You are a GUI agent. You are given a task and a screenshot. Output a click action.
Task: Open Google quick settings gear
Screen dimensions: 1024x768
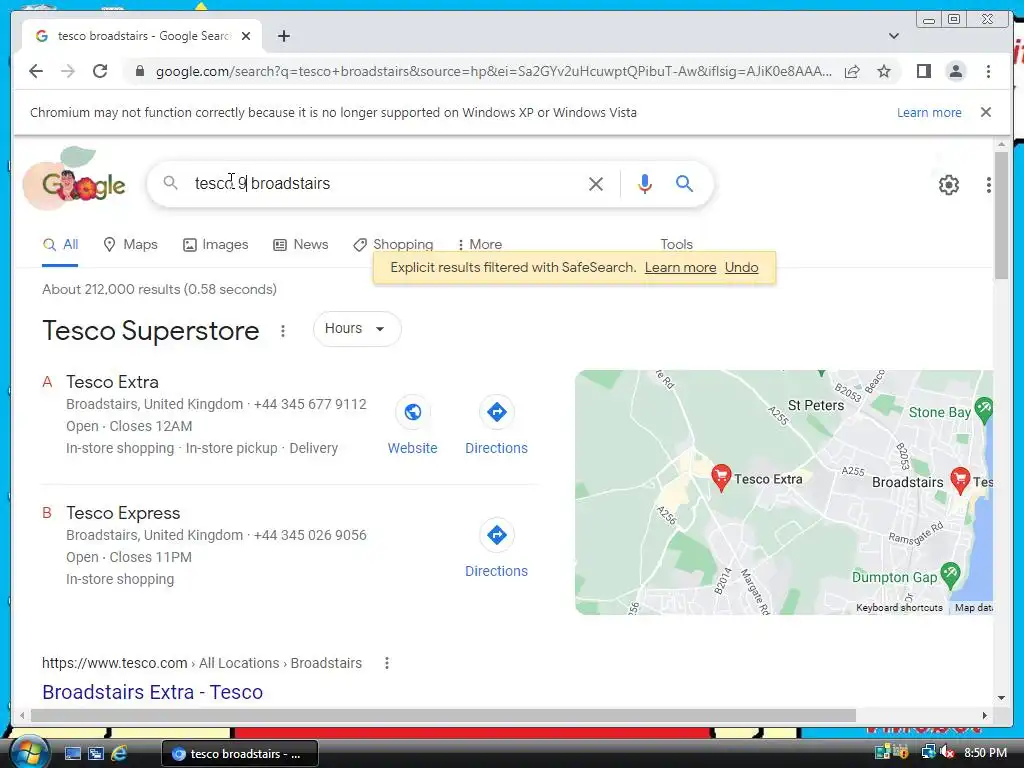[x=948, y=185]
